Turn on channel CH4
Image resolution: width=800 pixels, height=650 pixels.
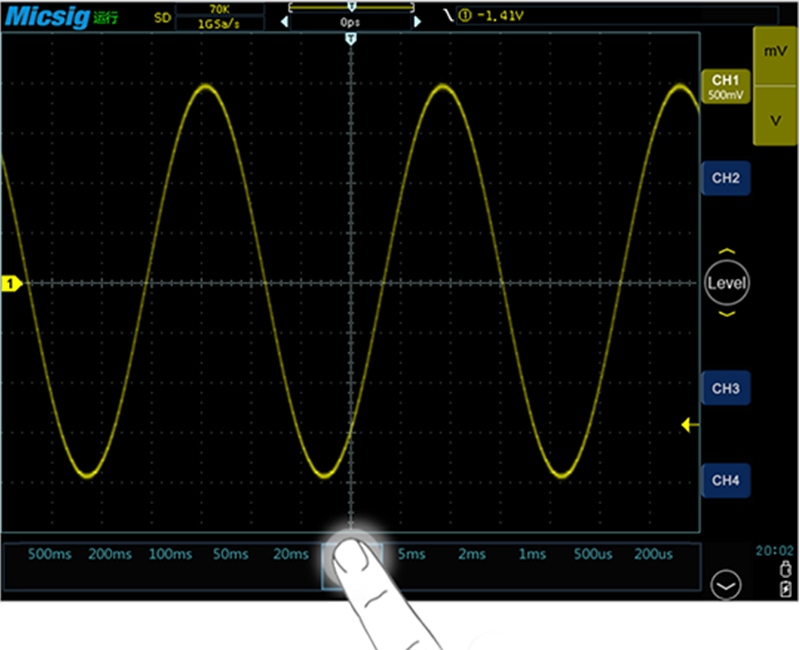pyautogui.click(x=726, y=481)
